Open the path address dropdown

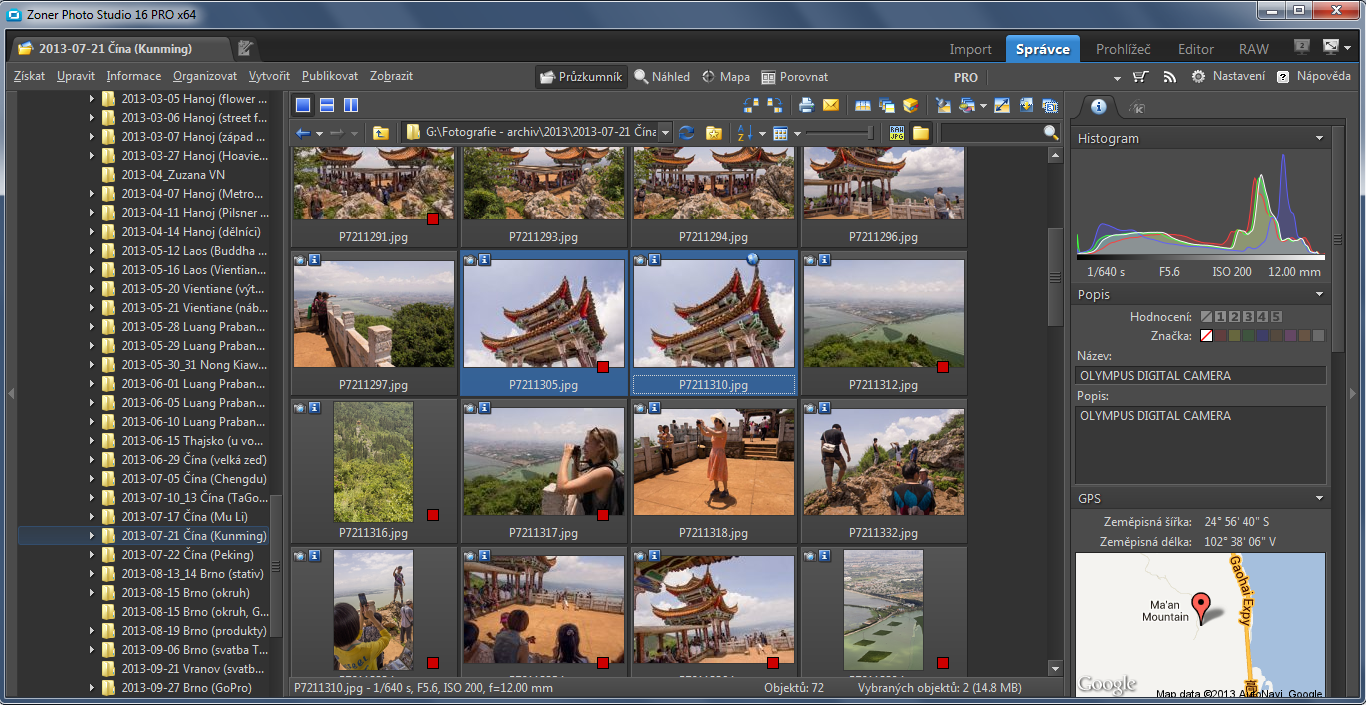pos(665,133)
